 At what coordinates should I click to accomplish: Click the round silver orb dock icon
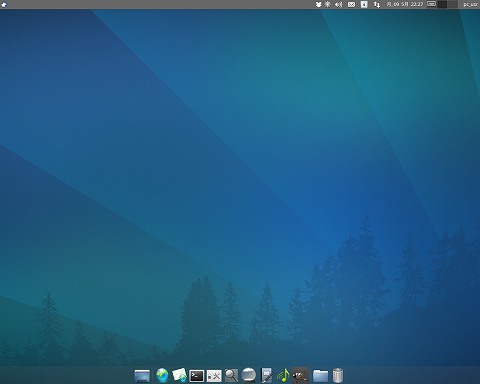(249, 375)
